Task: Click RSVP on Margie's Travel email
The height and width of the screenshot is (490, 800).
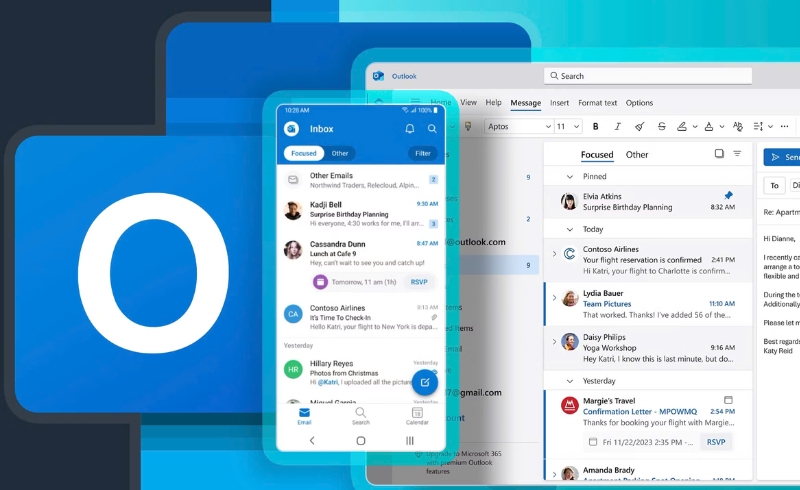Action: click(716, 442)
